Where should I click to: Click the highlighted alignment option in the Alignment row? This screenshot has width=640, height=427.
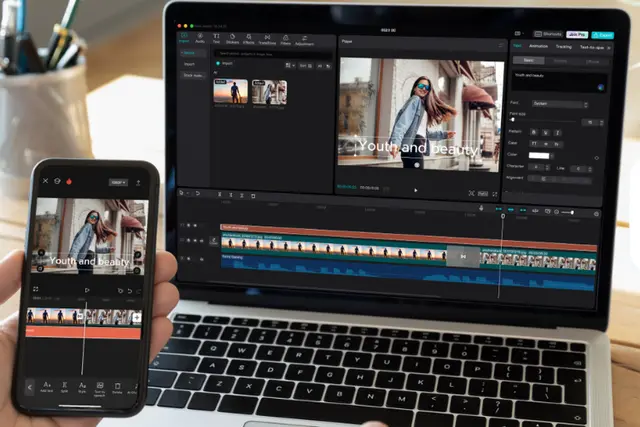click(x=544, y=179)
